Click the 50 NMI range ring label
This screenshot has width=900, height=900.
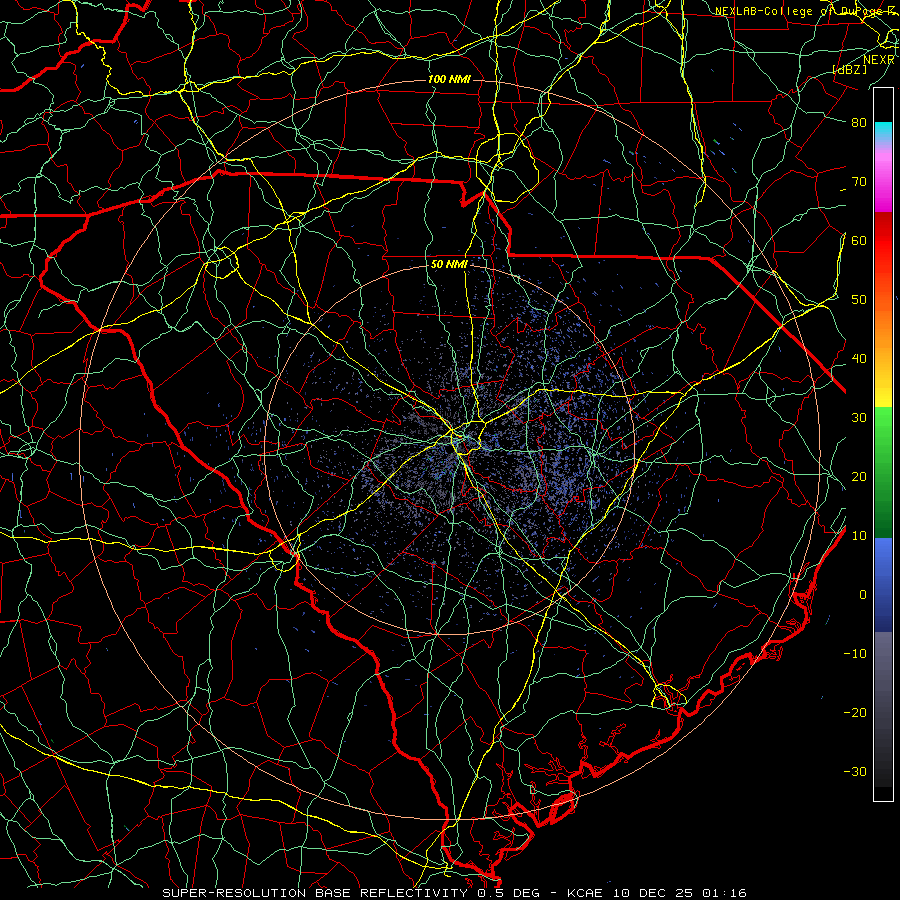tap(449, 265)
